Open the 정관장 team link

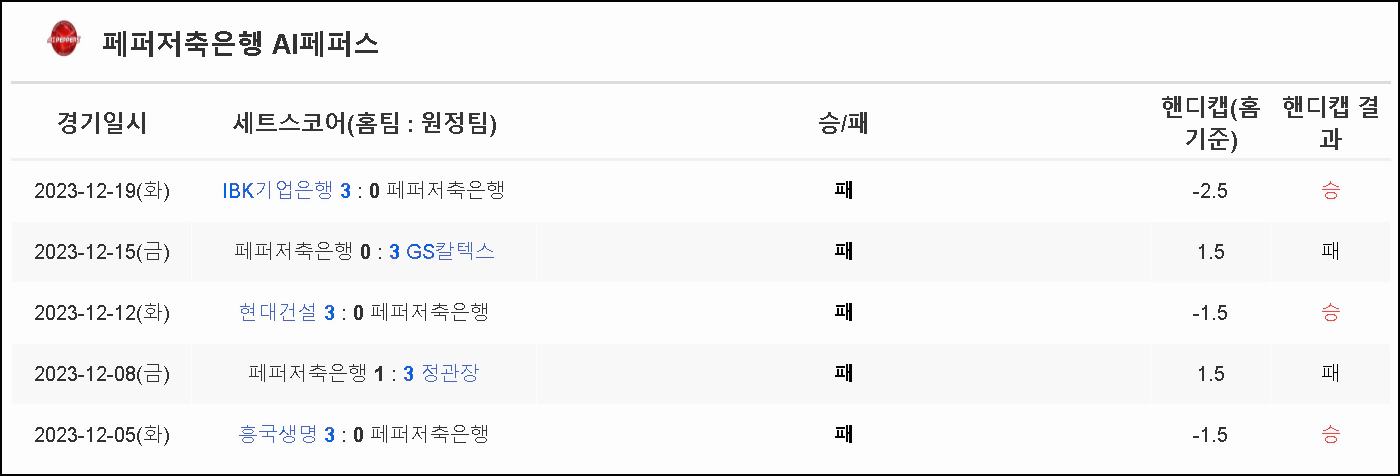coord(449,373)
